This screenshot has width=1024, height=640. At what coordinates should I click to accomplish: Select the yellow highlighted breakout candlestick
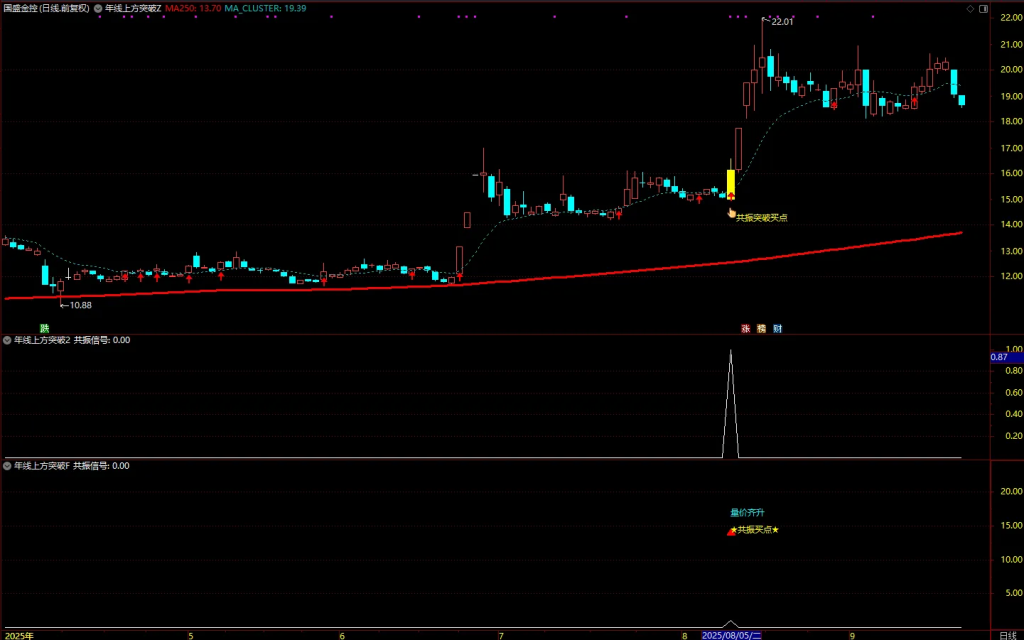pyautogui.click(x=731, y=184)
